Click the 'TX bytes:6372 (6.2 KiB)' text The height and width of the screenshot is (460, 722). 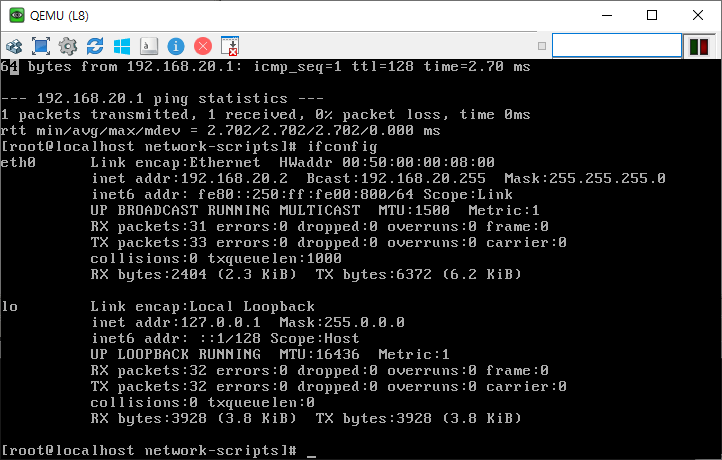click(x=419, y=274)
